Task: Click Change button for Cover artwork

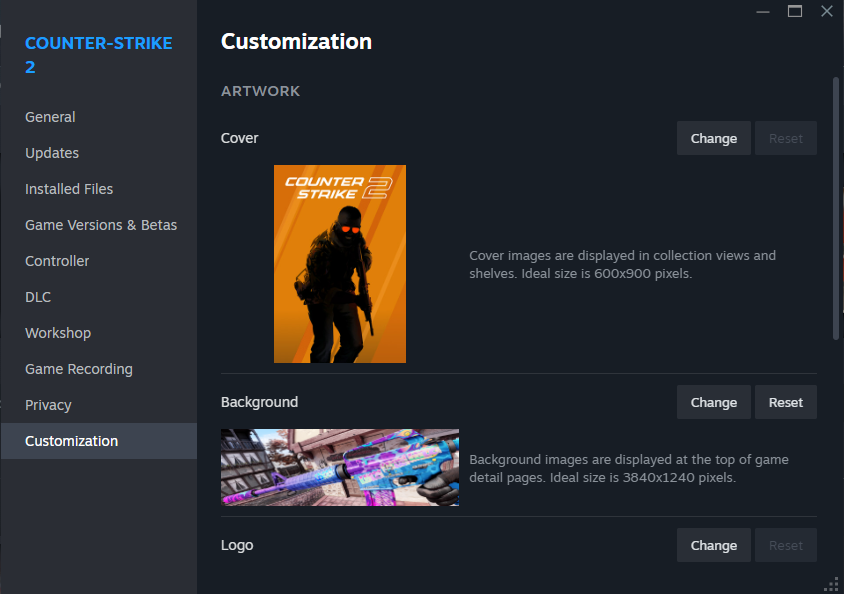Action: [x=714, y=138]
